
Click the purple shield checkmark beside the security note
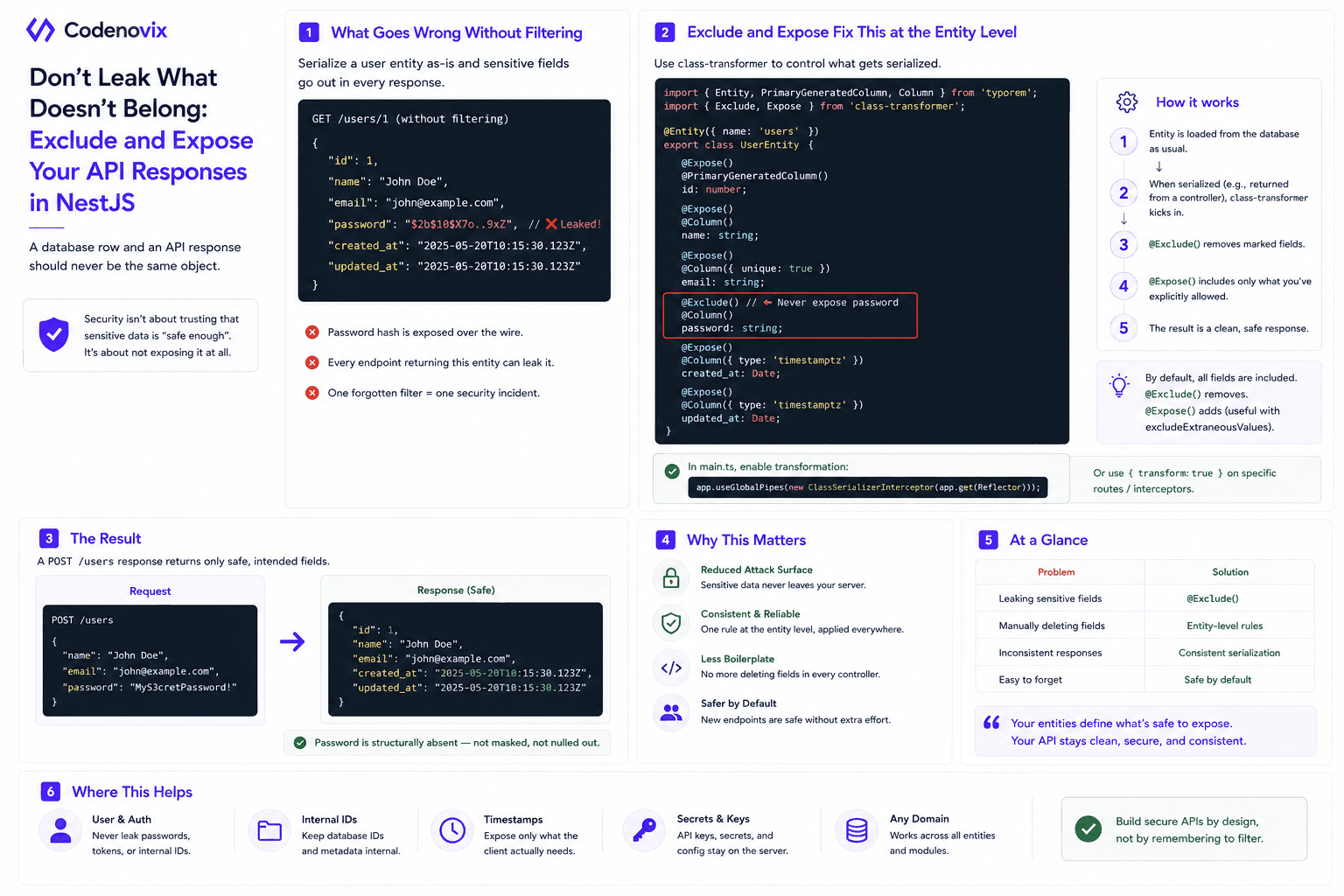coord(53,334)
